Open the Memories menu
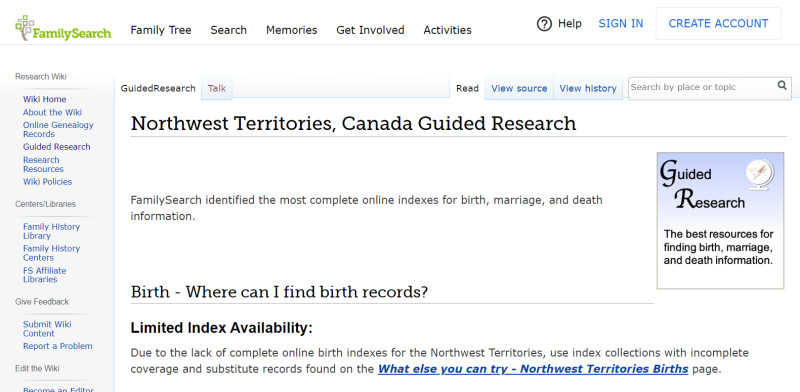 click(x=291, y=30)
